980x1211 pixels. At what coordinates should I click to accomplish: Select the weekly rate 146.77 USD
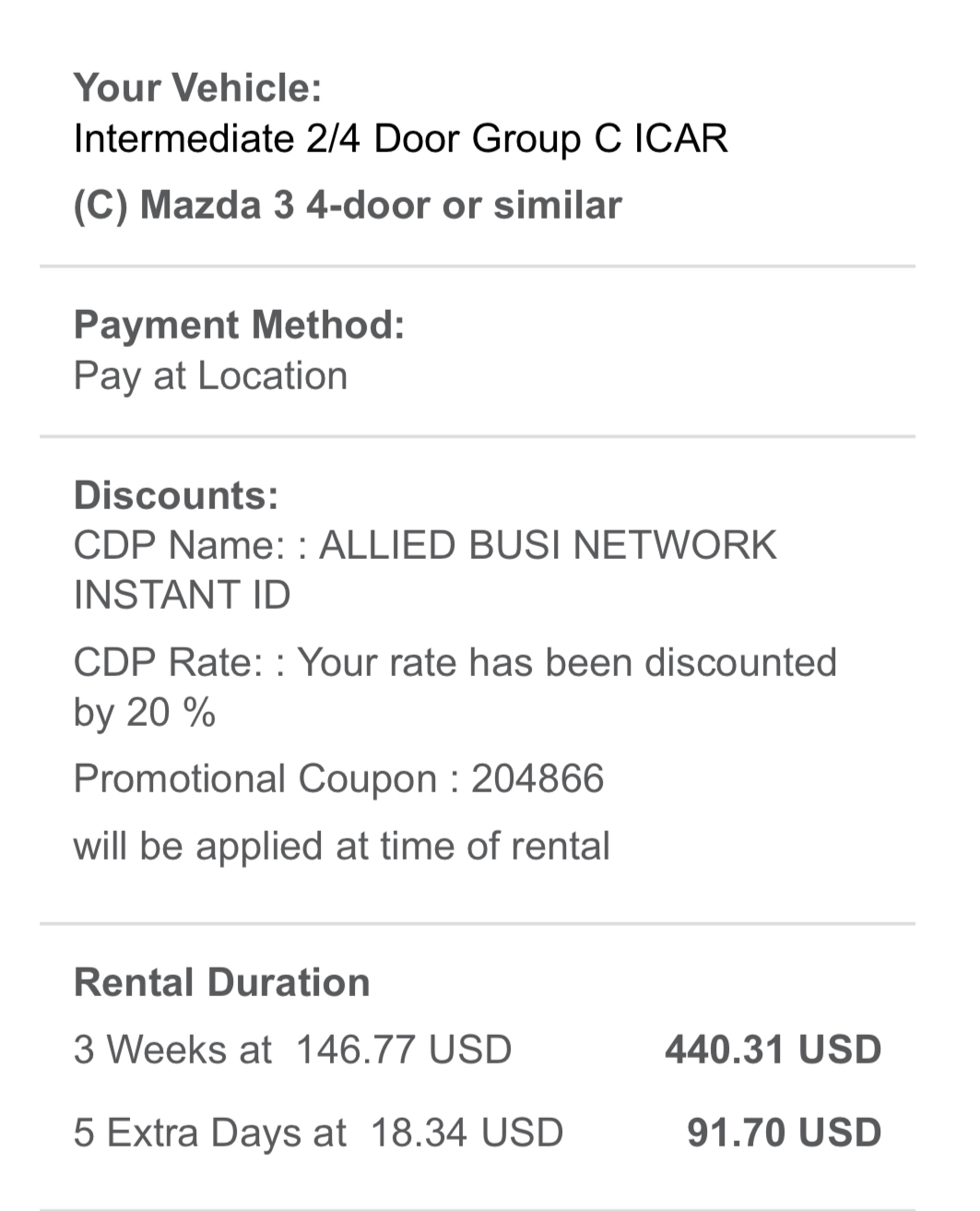pos(403,1050)
